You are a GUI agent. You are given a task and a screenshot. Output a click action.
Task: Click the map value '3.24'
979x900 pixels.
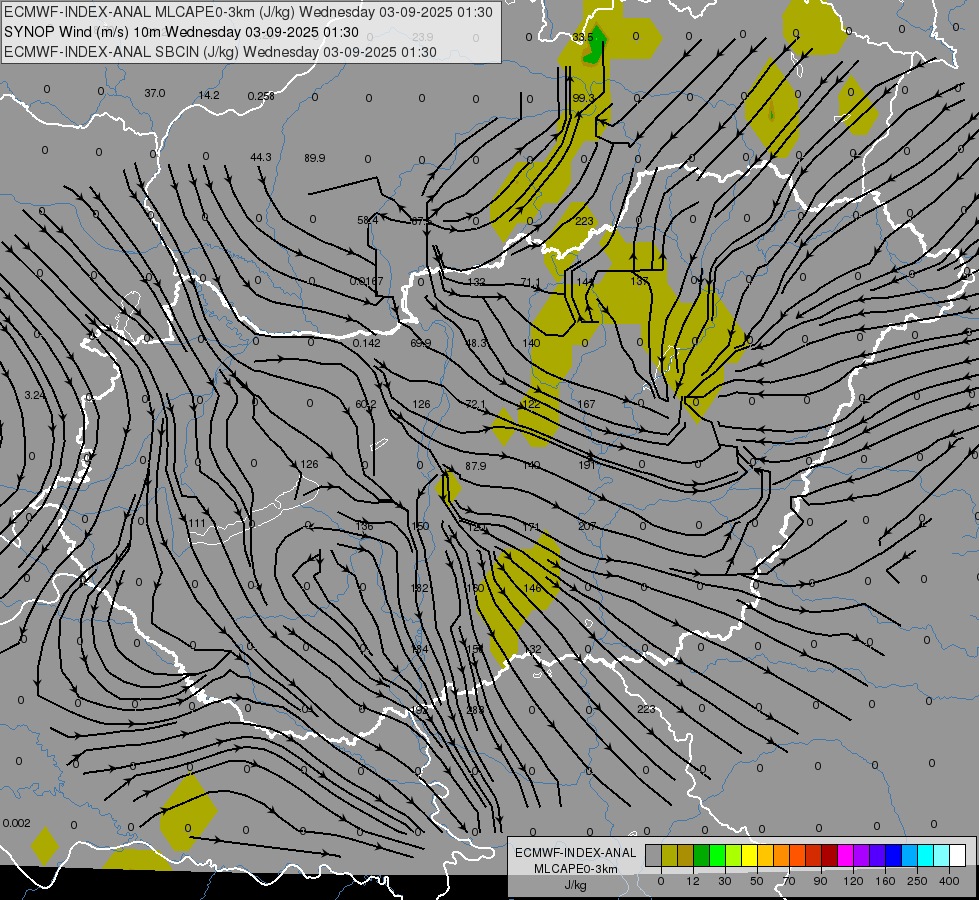(x=35, y=395)
